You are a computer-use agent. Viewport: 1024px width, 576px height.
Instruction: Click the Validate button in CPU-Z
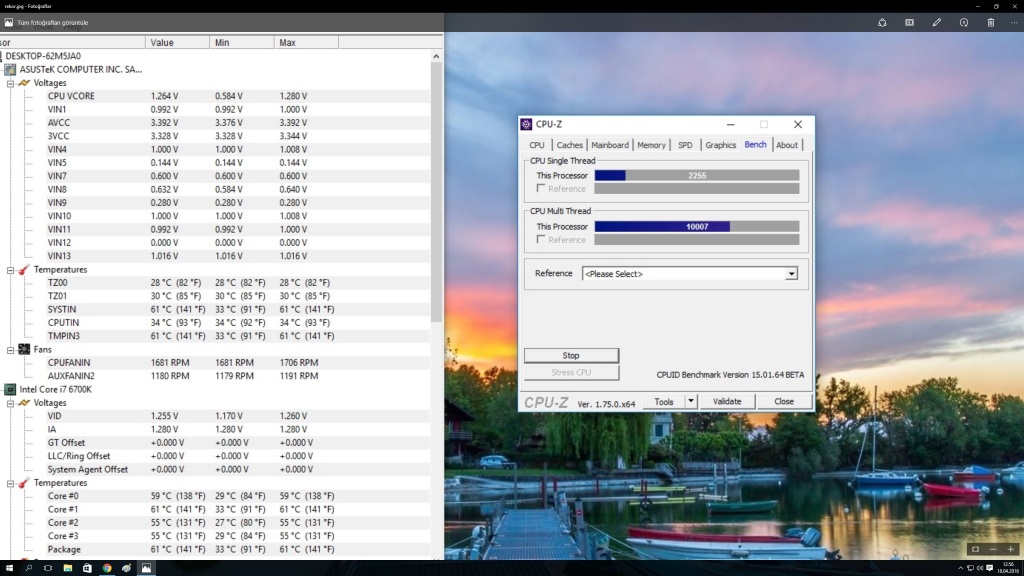pyautogui.click(x=727, y=401)
